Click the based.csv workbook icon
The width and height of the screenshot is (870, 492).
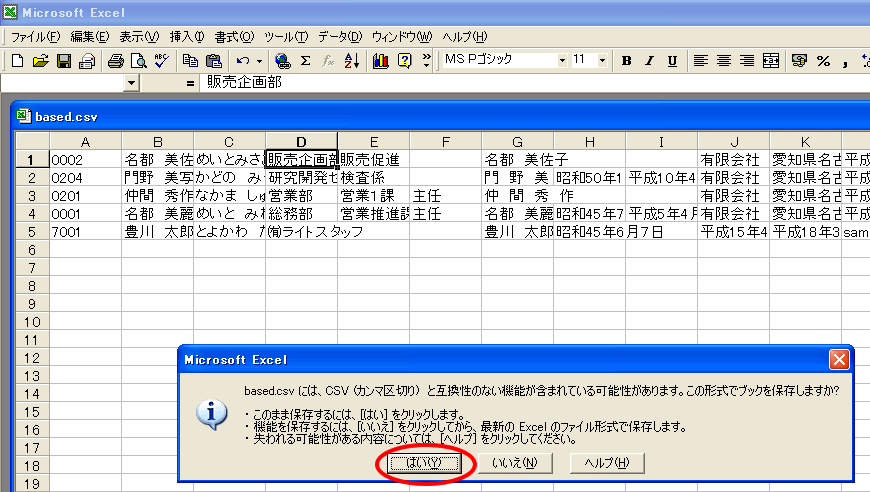24,116
